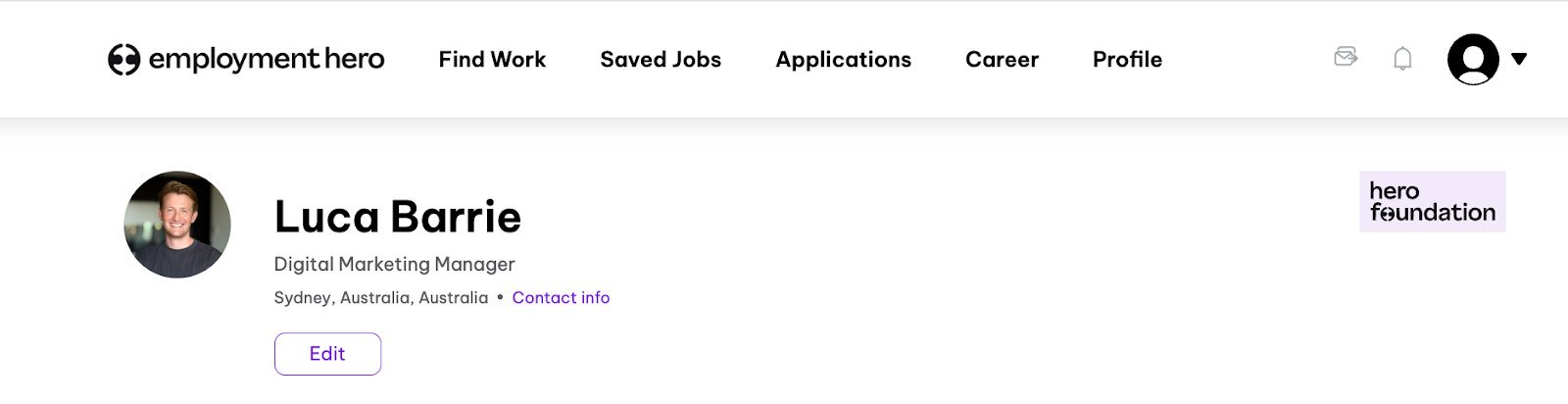Select the Career navigation item
The image size is (1568, 404).
[x=1002, y=59]
